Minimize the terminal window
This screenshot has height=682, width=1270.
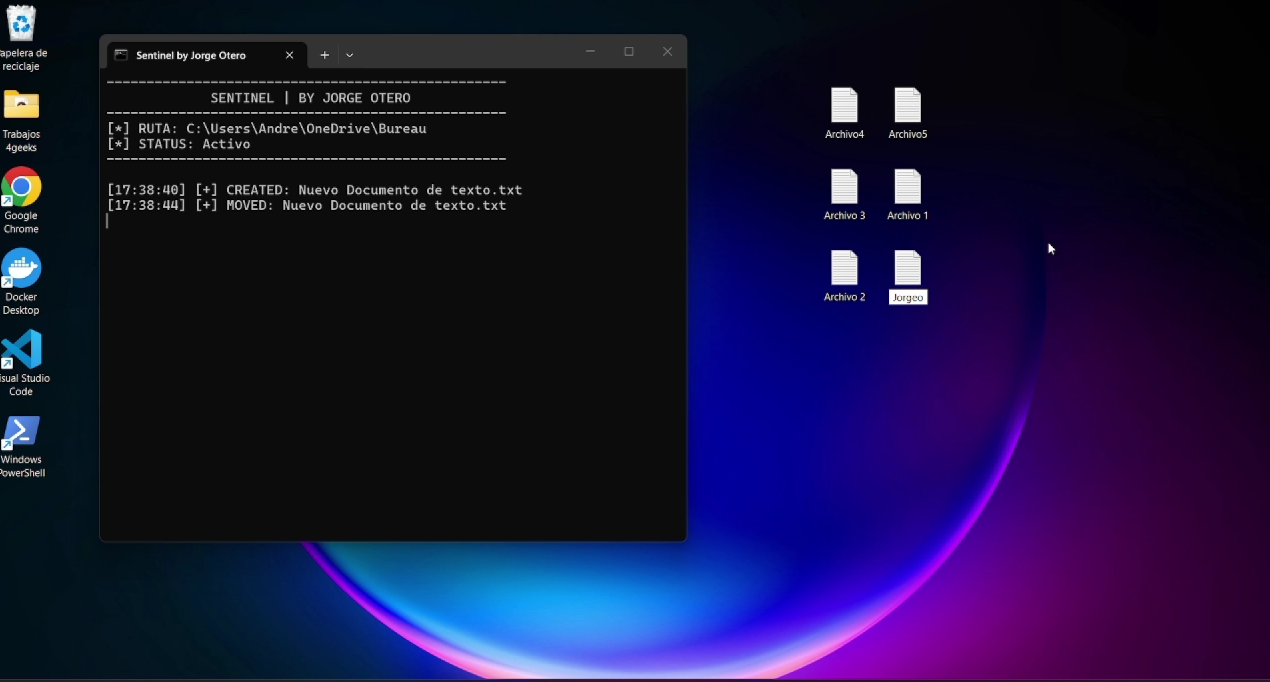coord(590,52)
